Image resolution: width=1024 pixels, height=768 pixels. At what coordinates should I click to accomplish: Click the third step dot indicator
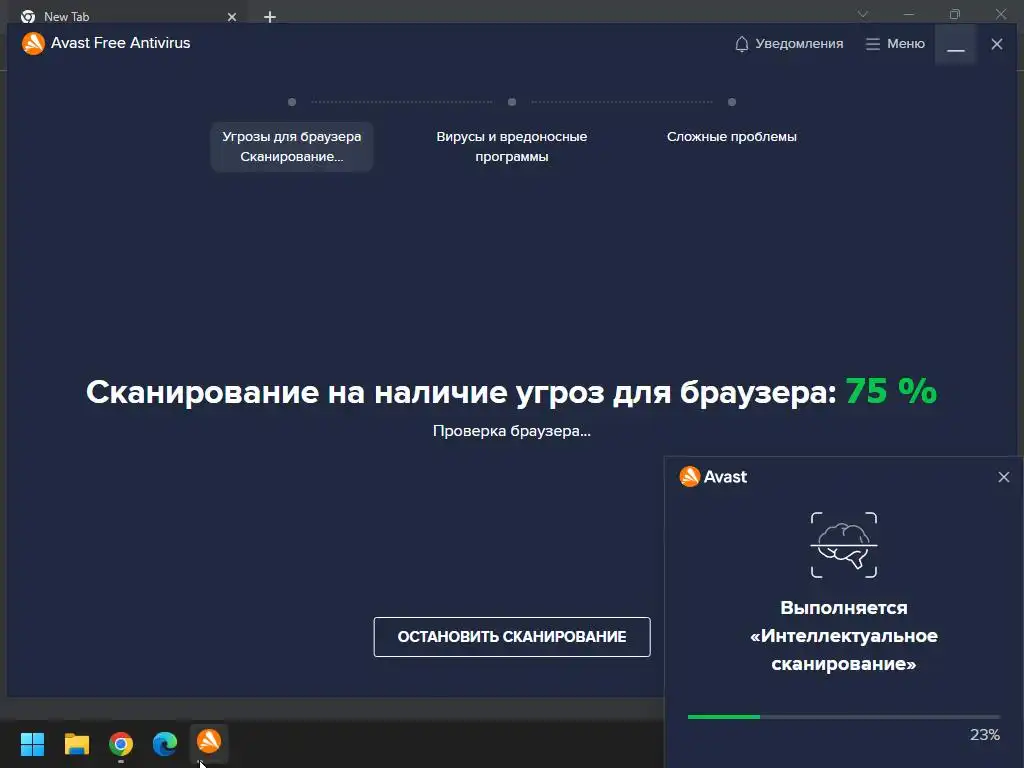pyautogui.click(x=732, y=102)
